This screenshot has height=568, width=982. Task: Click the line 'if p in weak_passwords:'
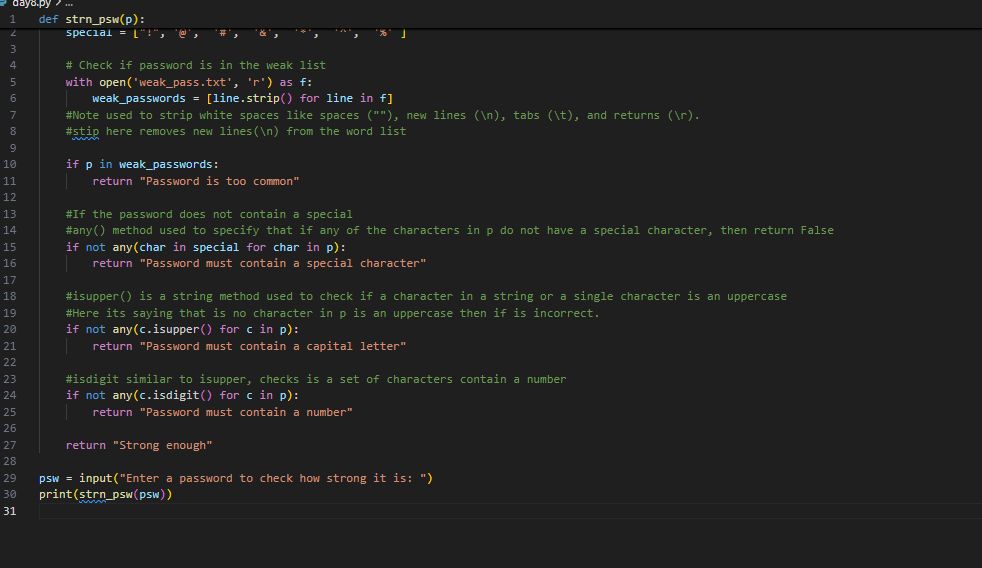coord(142,164)
